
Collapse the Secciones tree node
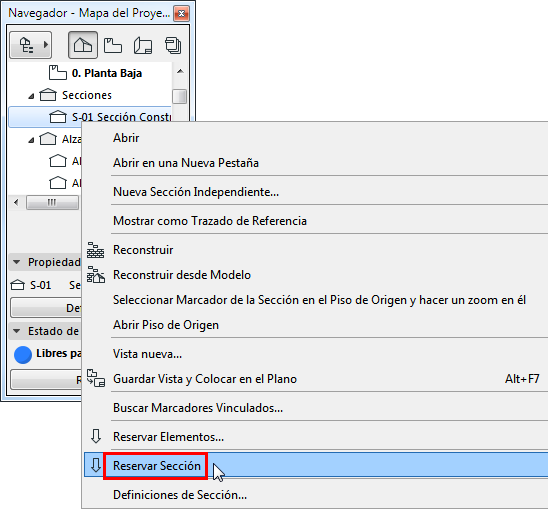coord(31,95)
